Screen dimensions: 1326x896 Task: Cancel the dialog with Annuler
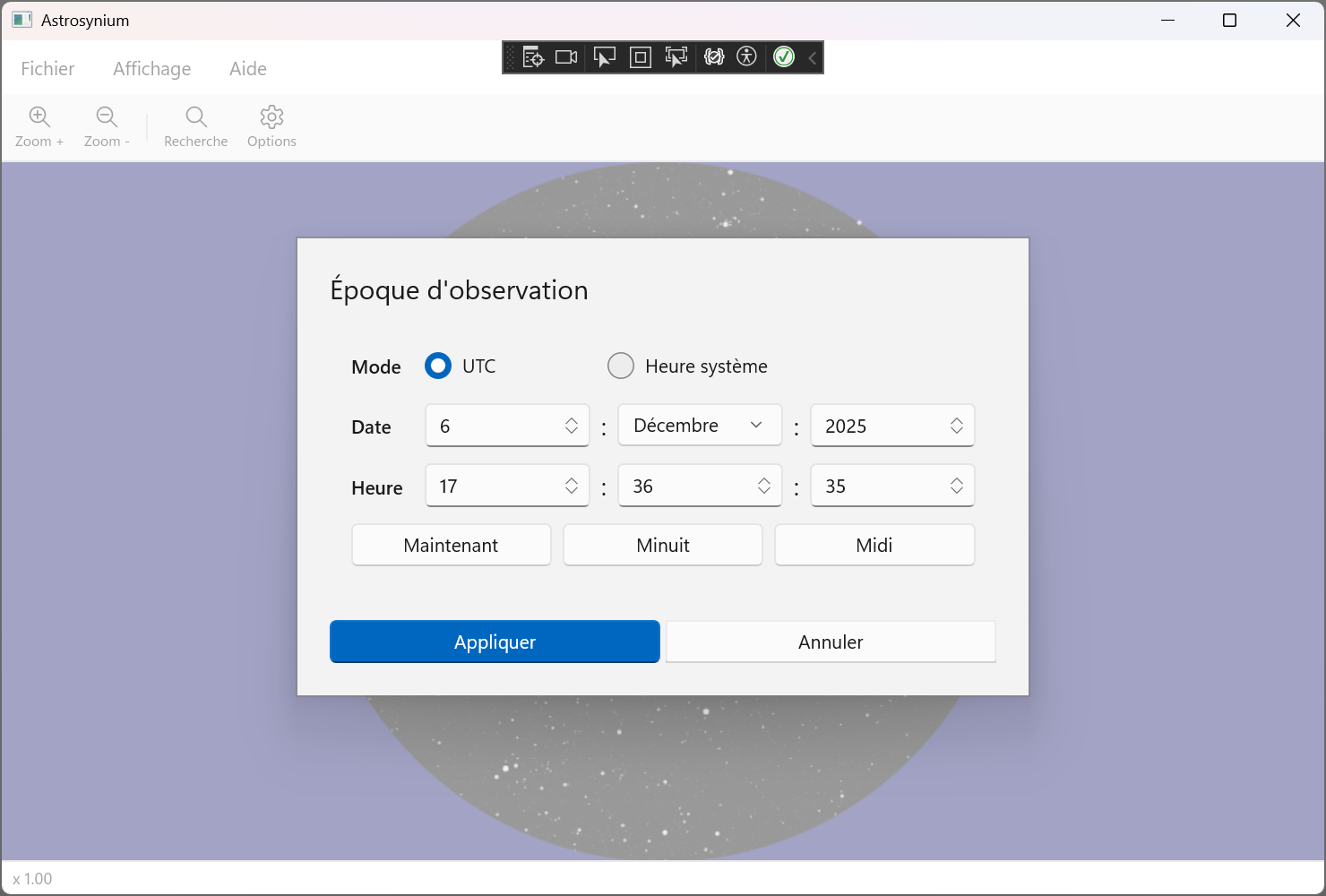(830, 642)
